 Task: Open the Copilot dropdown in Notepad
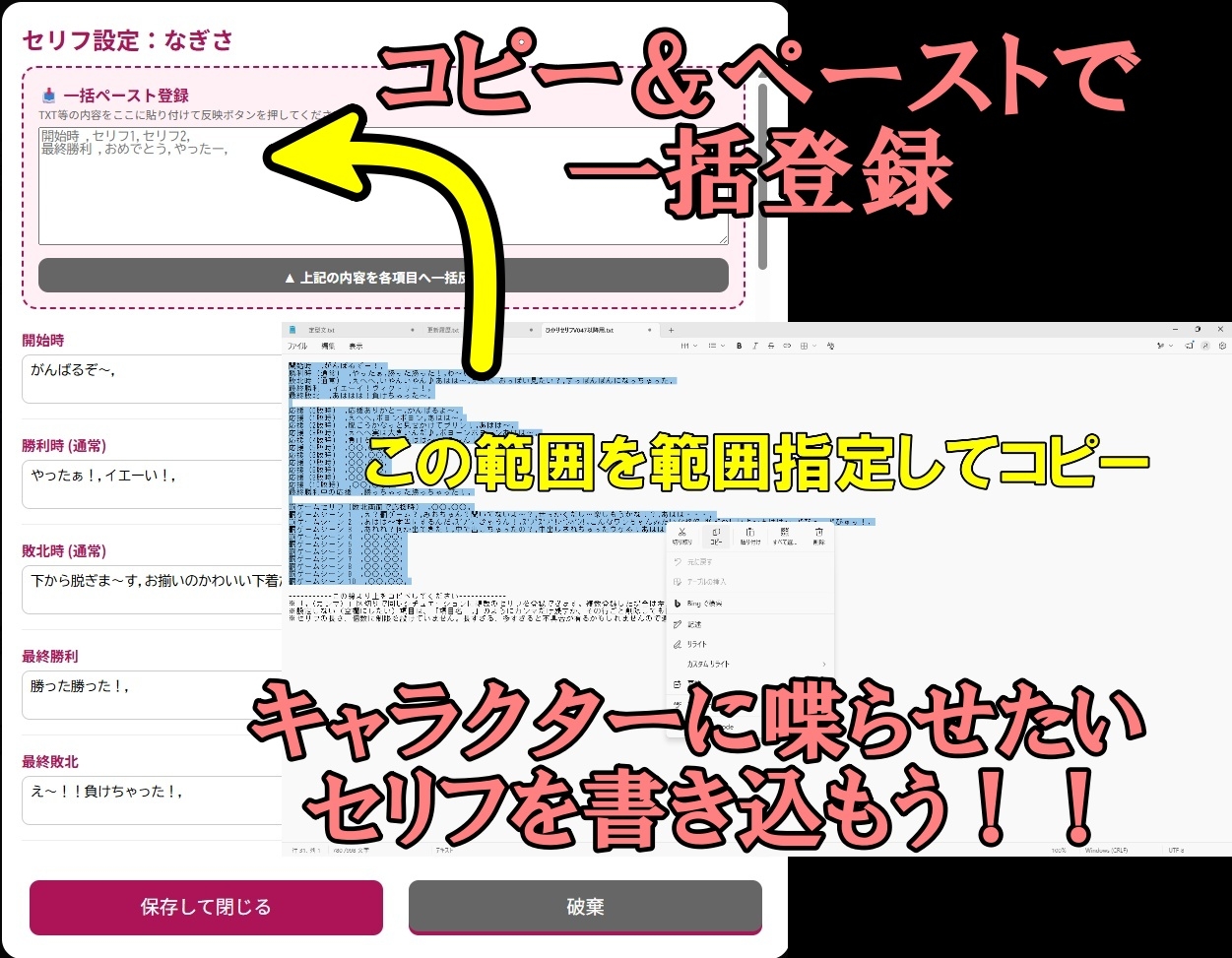[x=1164, y=346]
